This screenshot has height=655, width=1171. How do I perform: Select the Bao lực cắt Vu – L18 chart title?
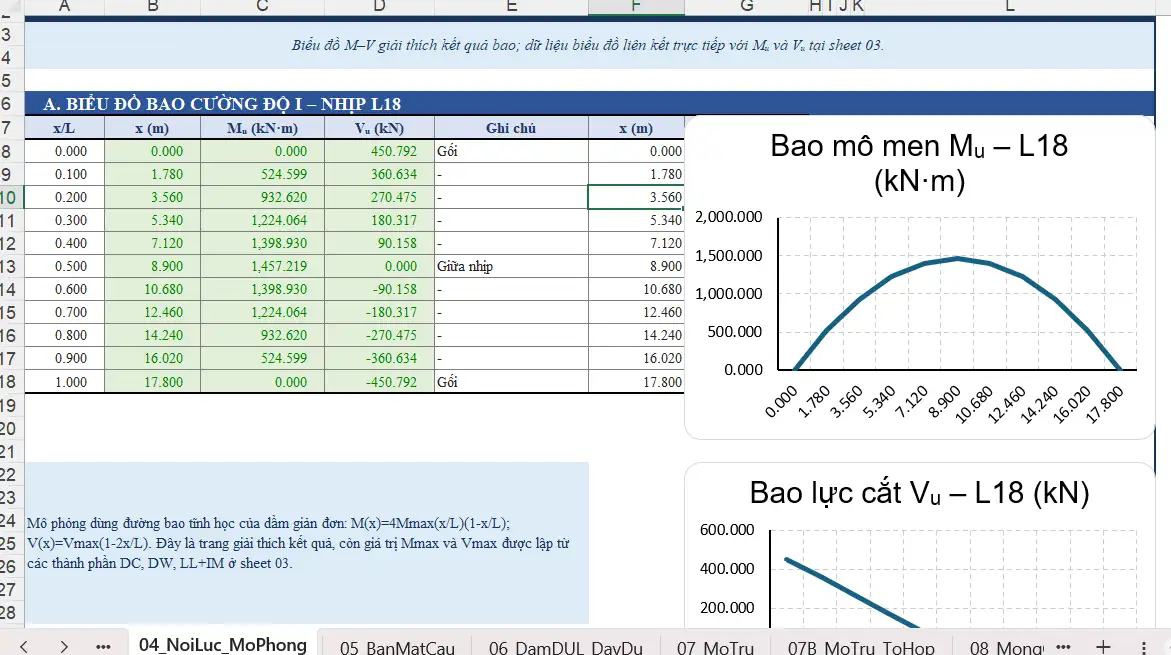[x=919, y=493]
